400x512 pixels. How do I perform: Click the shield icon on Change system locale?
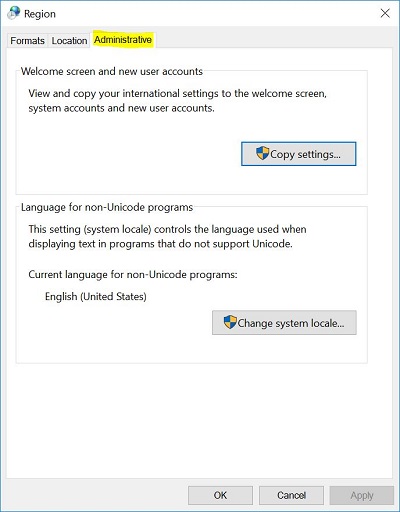click(230, 322)
